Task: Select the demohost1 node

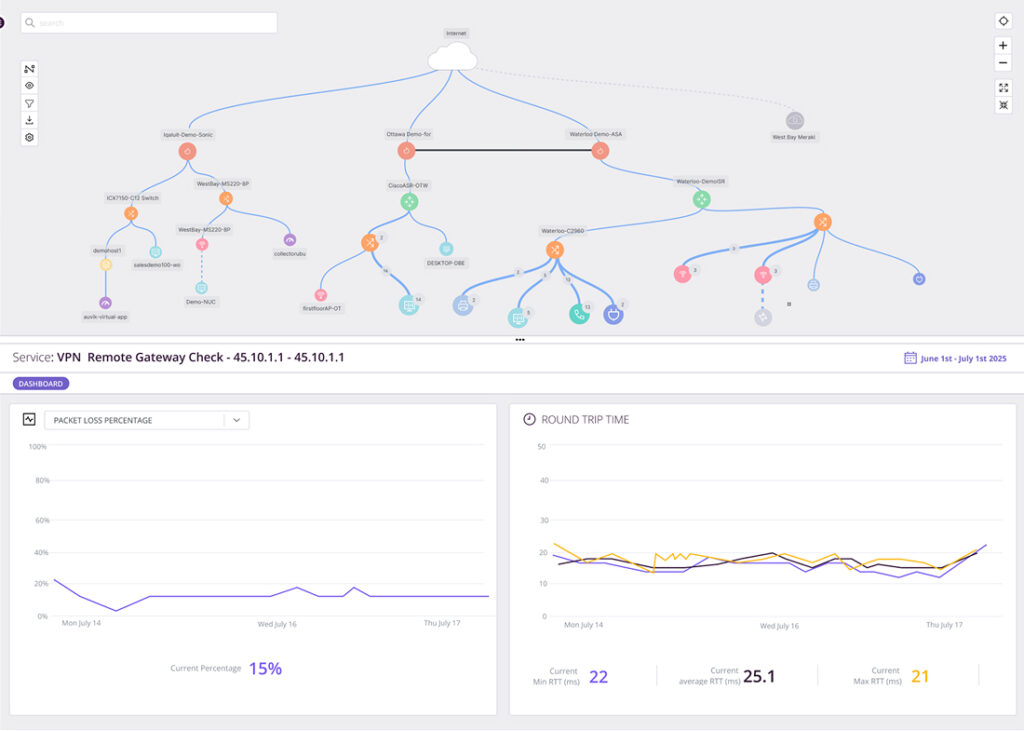Action: click(x=106, y=265)
